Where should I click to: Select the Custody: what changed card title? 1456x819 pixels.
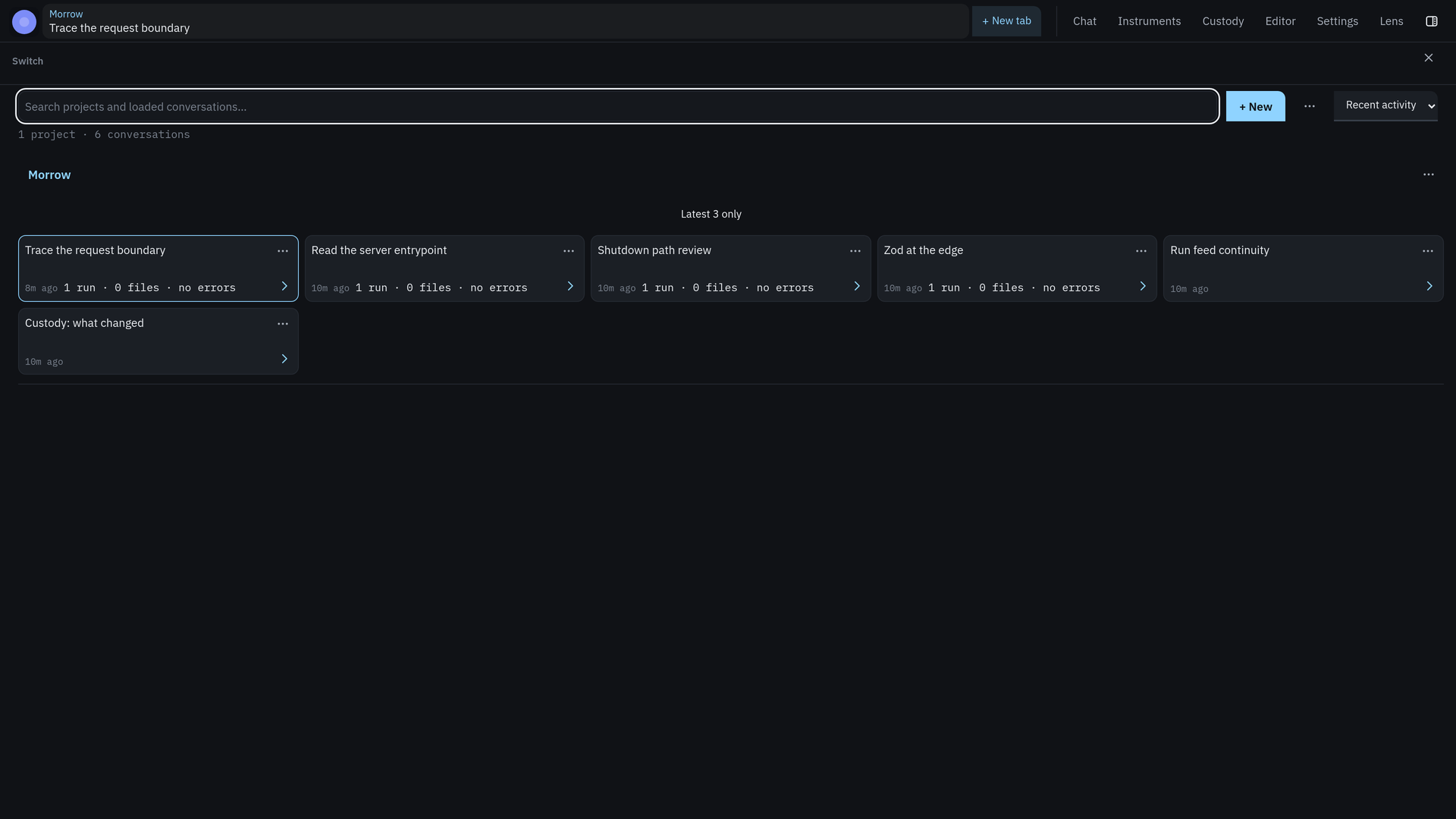[84, 323]
